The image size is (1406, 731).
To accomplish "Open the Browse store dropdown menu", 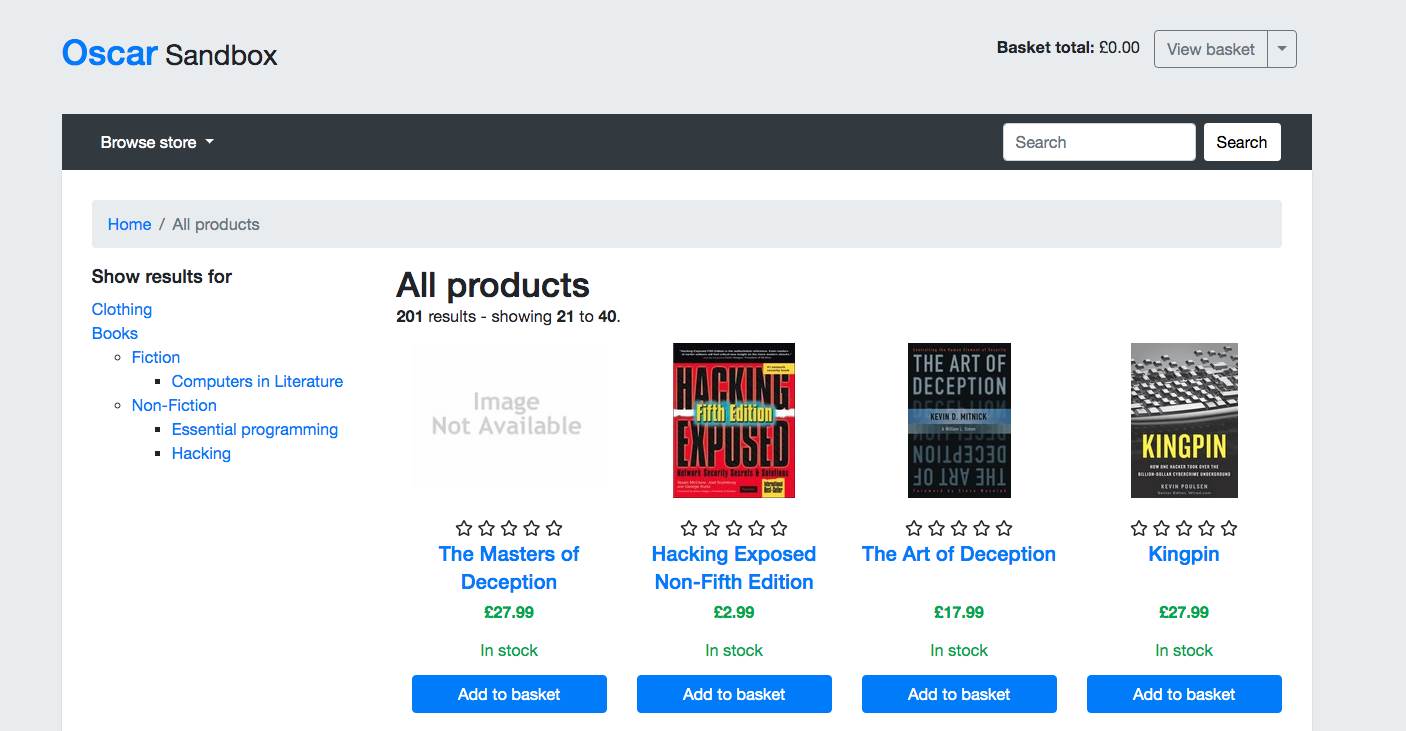I will [x=157, y=142].
